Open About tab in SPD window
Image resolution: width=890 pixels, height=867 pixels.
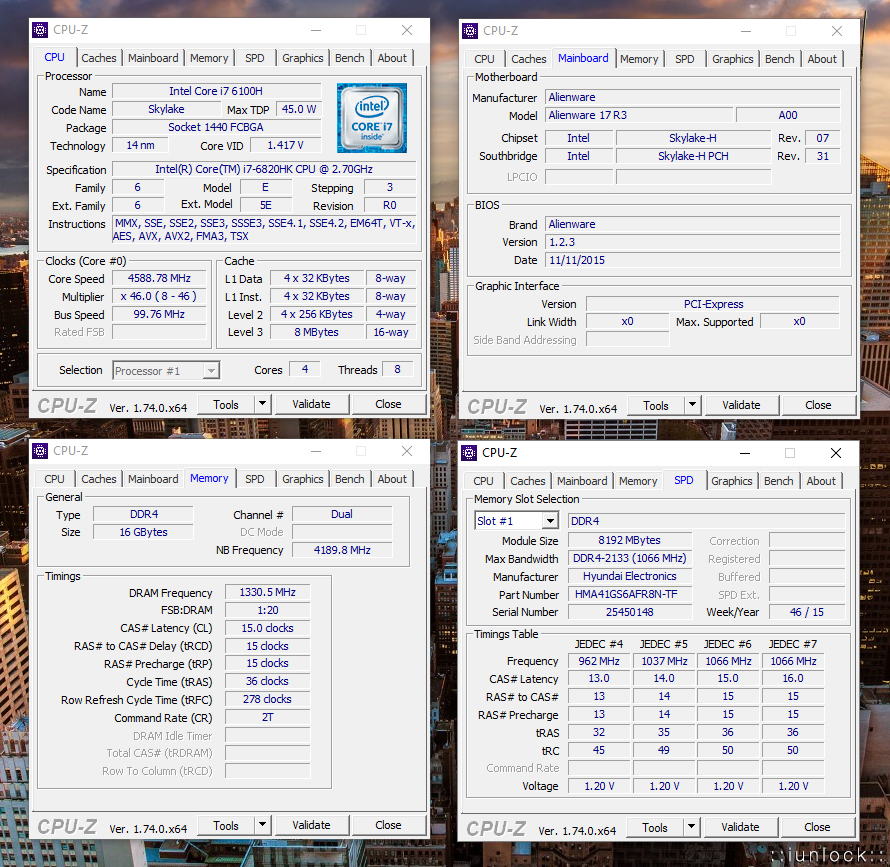tap(821, 481)
